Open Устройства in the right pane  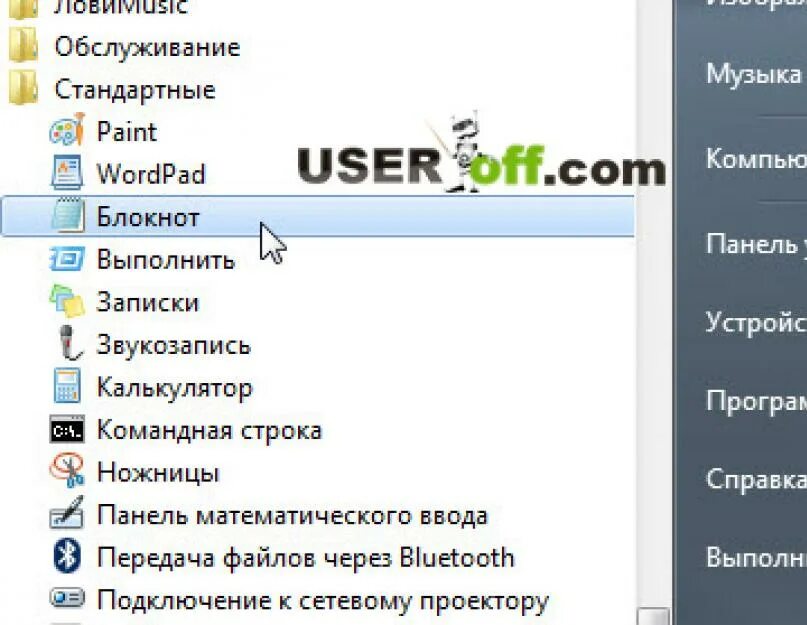756,323
